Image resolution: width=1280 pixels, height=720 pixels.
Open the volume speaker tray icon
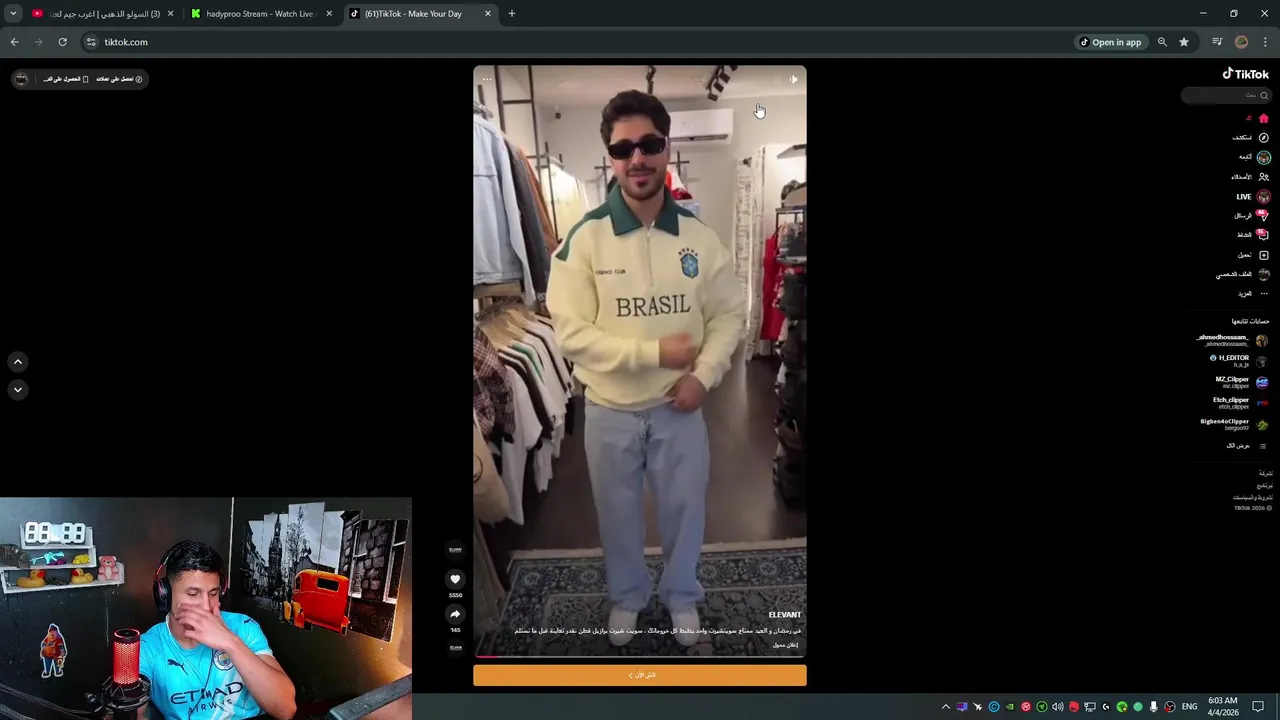1057,707
